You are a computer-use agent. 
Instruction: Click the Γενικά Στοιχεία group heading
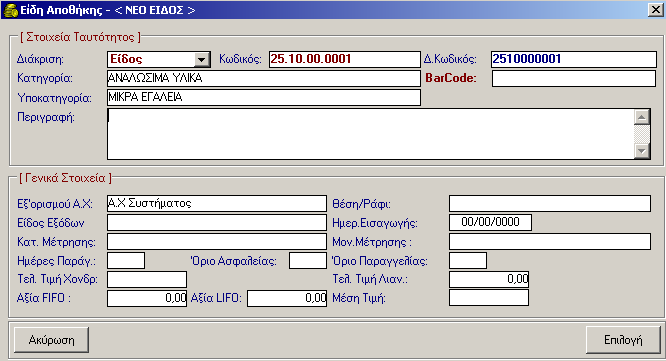tap(65, 178)
